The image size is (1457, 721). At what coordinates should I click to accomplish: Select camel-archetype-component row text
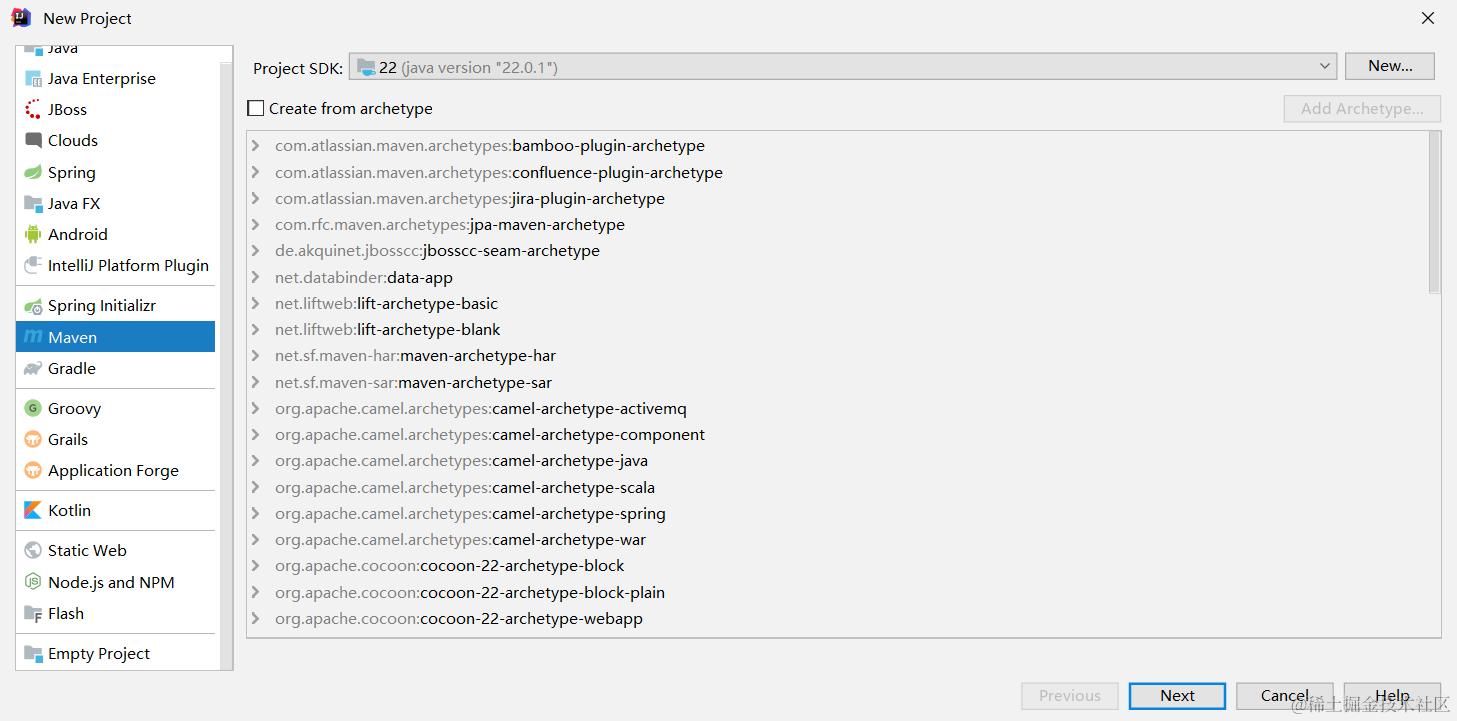(490, 435)
